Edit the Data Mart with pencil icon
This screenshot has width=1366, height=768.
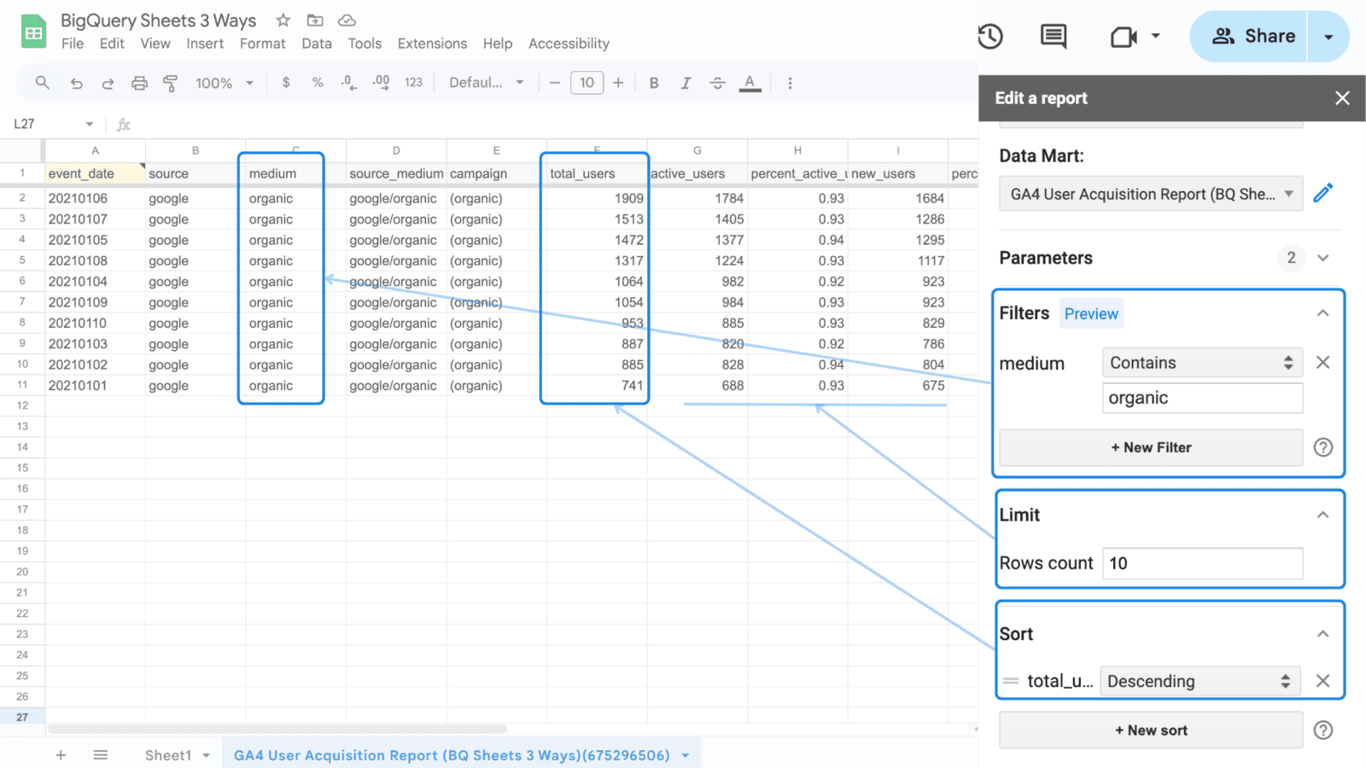click(1323, 193)
